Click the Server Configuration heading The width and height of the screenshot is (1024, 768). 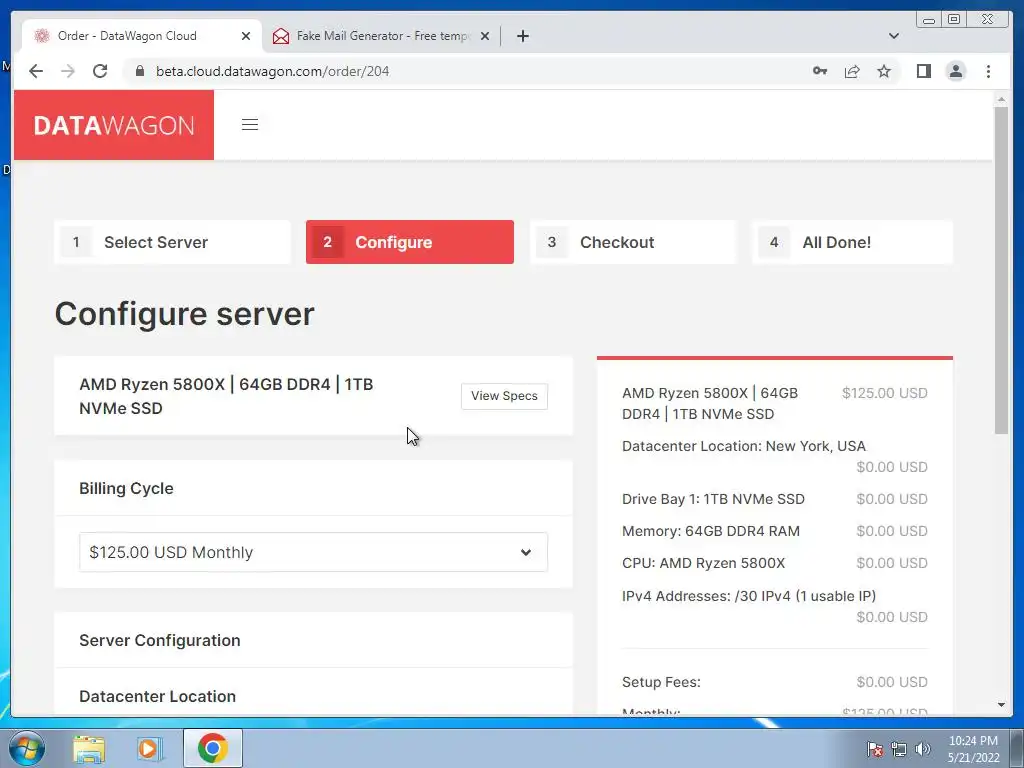click(160, 641)
